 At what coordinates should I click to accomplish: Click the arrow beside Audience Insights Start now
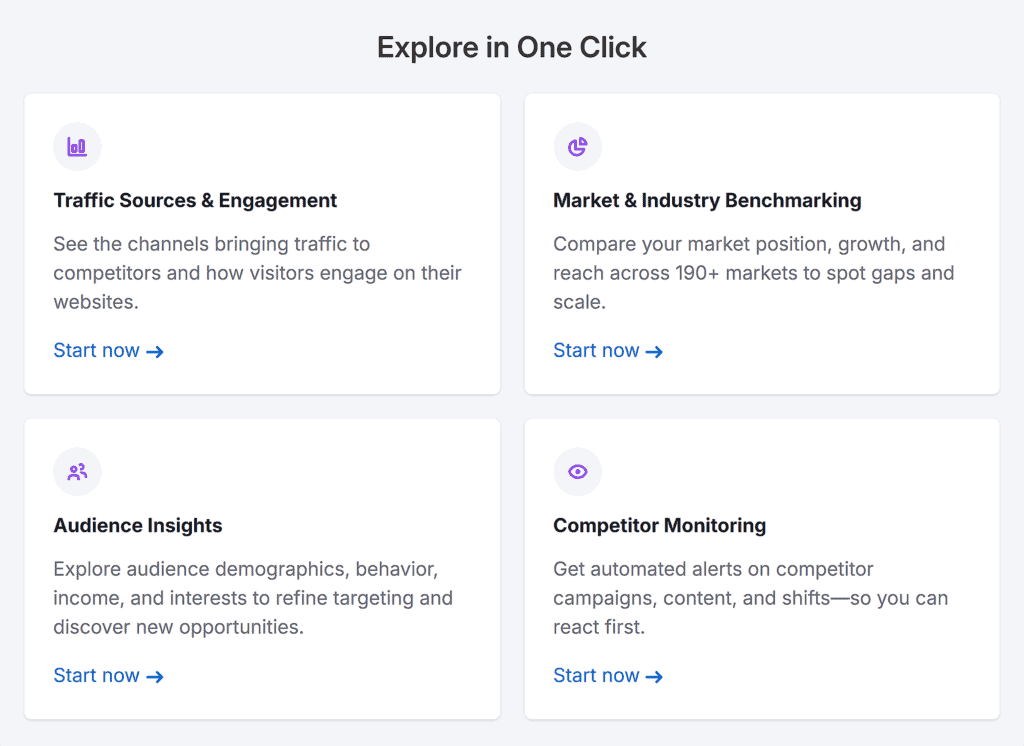tap(155, 676)
